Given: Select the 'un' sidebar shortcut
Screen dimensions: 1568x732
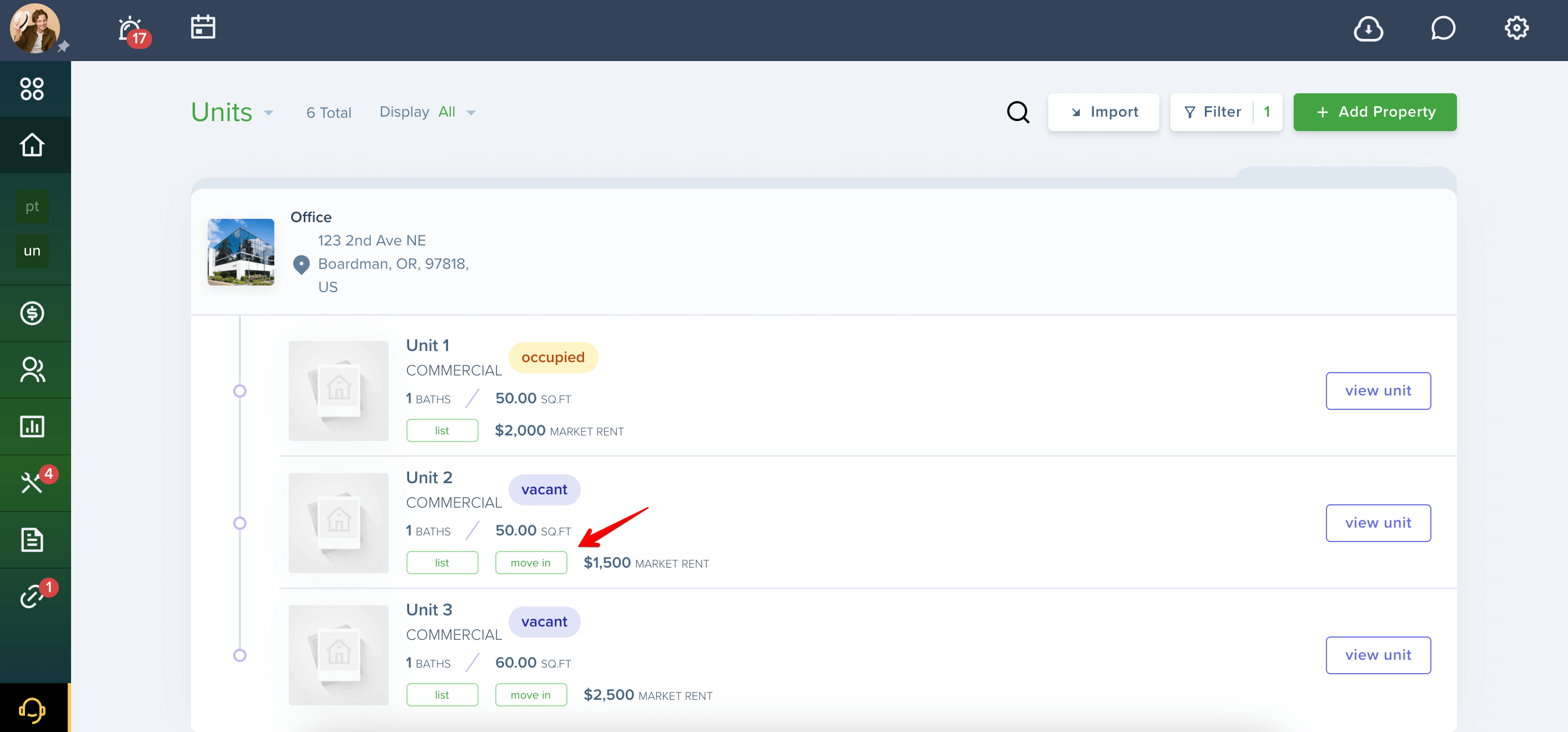Looking at the screenshot, I should click(32, 251).
